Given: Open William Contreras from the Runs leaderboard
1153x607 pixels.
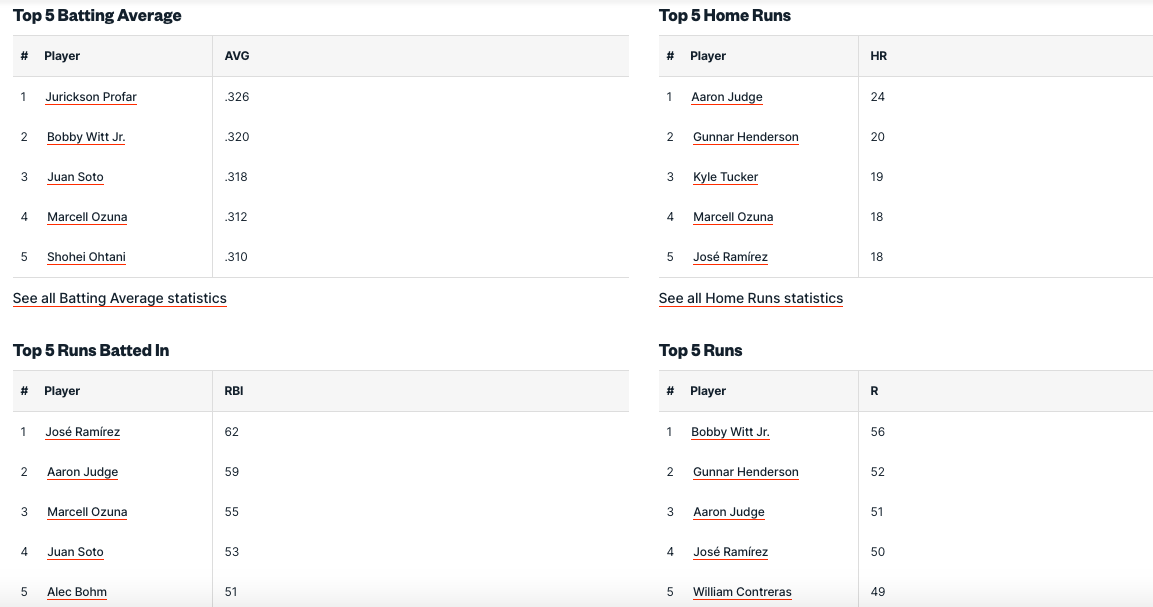Looking at the screenshot, I should 741,592.
